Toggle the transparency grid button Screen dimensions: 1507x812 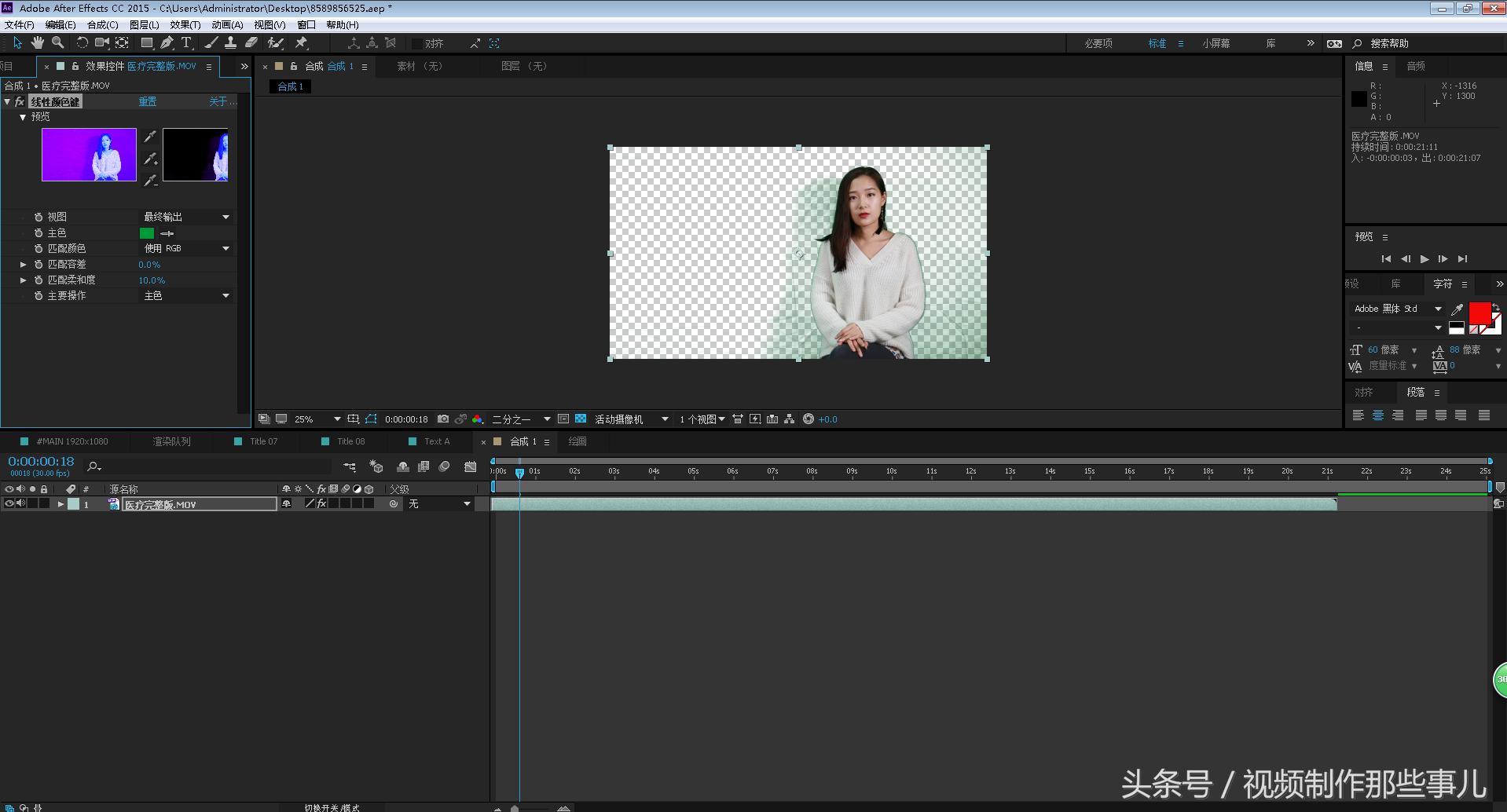coord(581,419)
